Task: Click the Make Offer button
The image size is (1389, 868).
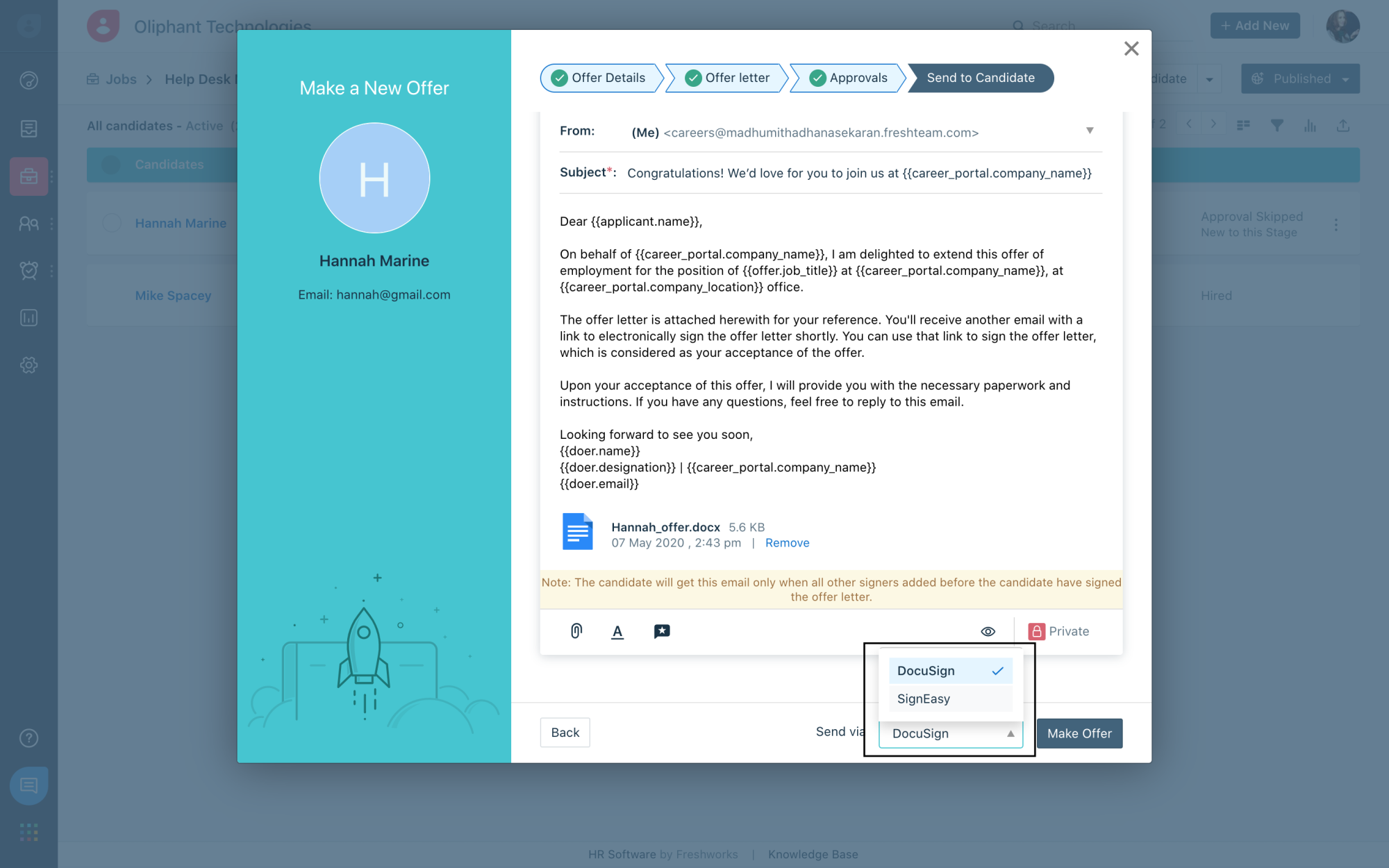Action: point(1079,733)
